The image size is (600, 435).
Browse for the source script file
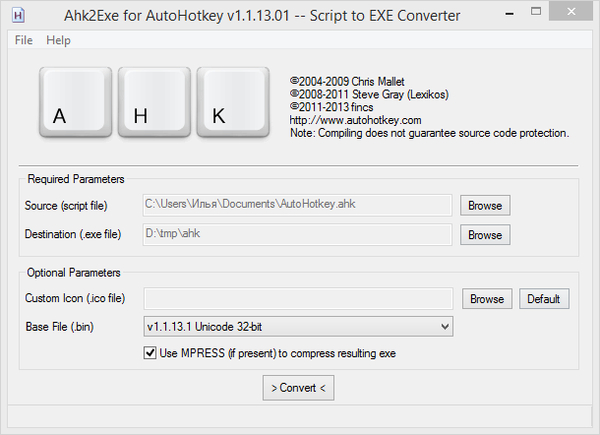[x=485, y=205]
